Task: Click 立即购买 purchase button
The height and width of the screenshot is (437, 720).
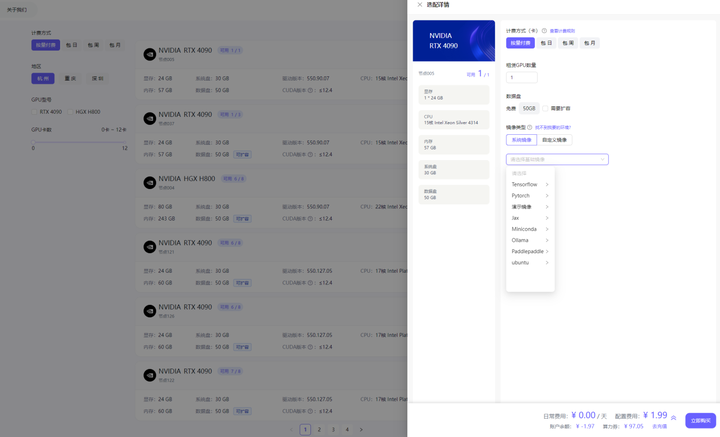Action: coord(700,420)
